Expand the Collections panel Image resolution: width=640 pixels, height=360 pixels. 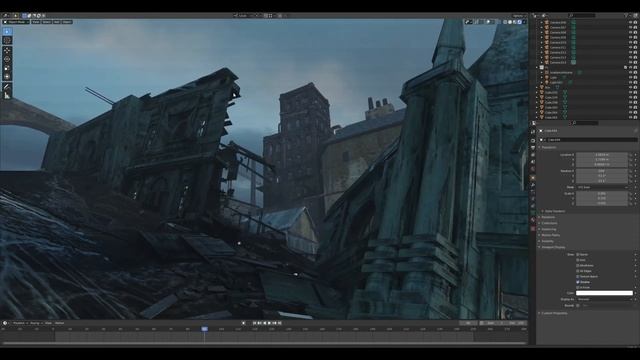tap(548, 223)
